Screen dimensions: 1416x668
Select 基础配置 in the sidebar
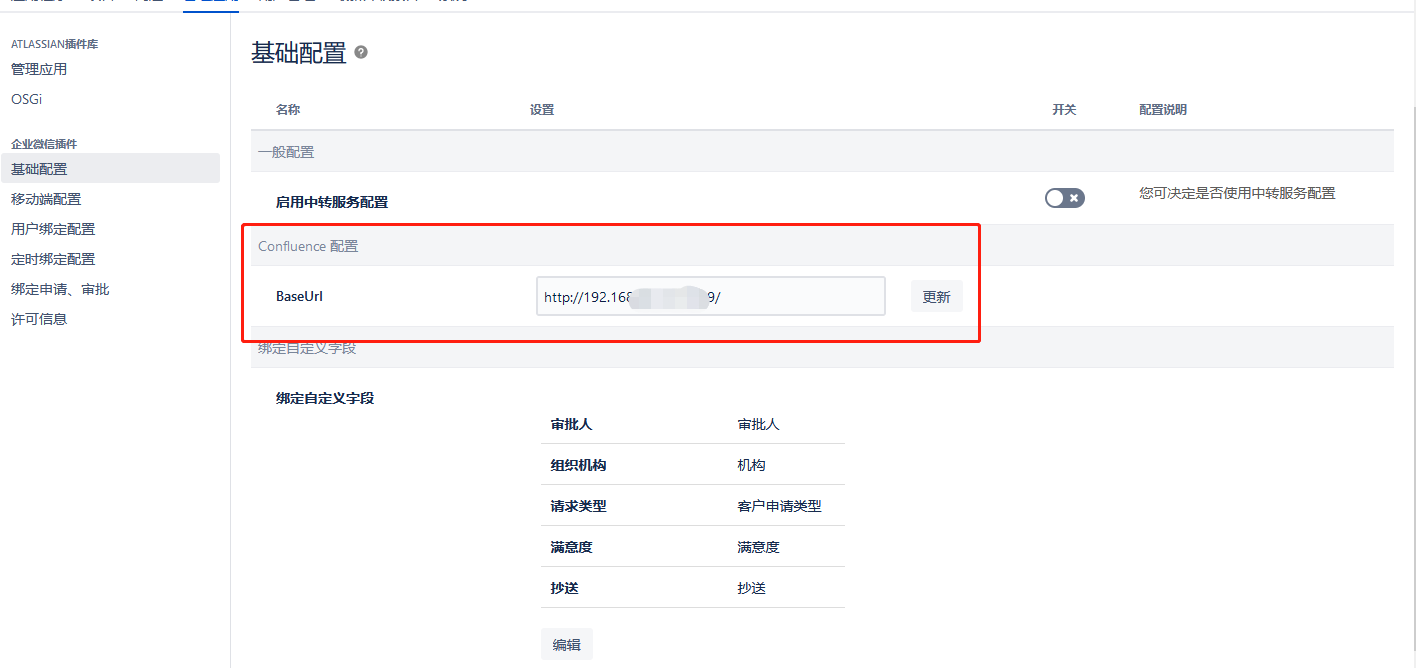39,169
